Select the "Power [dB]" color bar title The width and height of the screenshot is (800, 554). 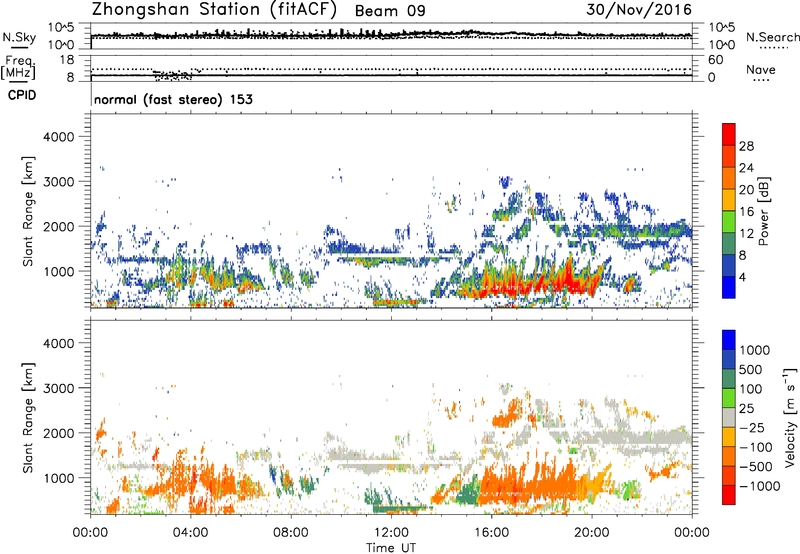pos(763,211)
